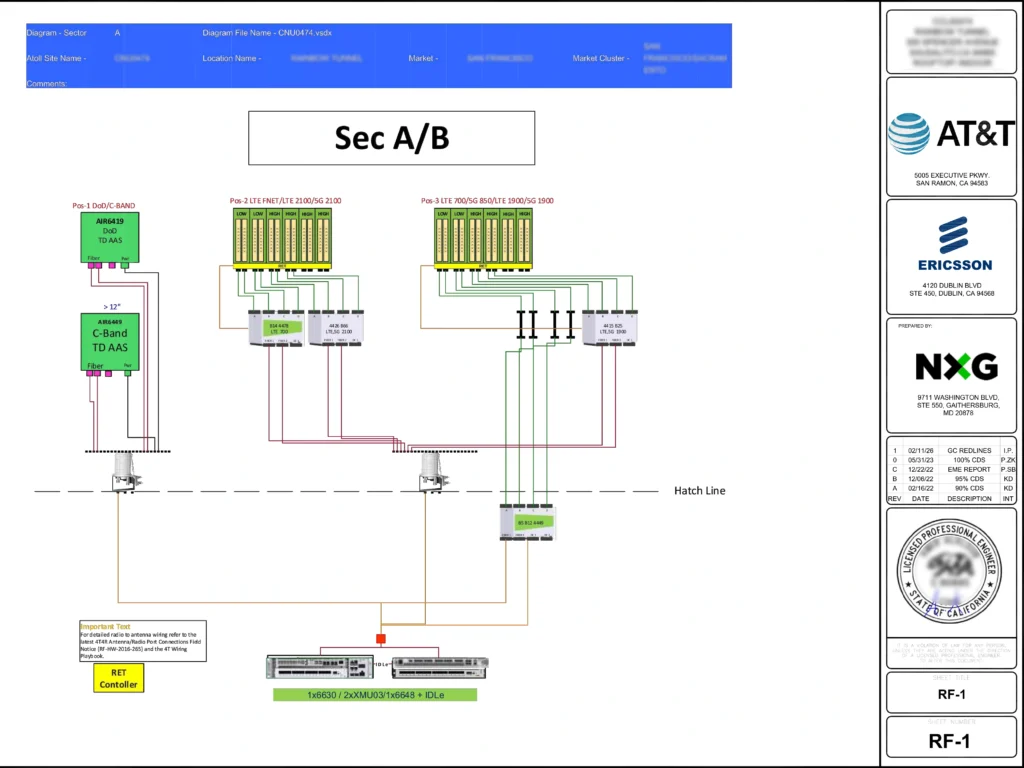Click the red junction square above basebands
Image resolution: width=1024 pixels, height=768 pixels.
tap(380, 638)
